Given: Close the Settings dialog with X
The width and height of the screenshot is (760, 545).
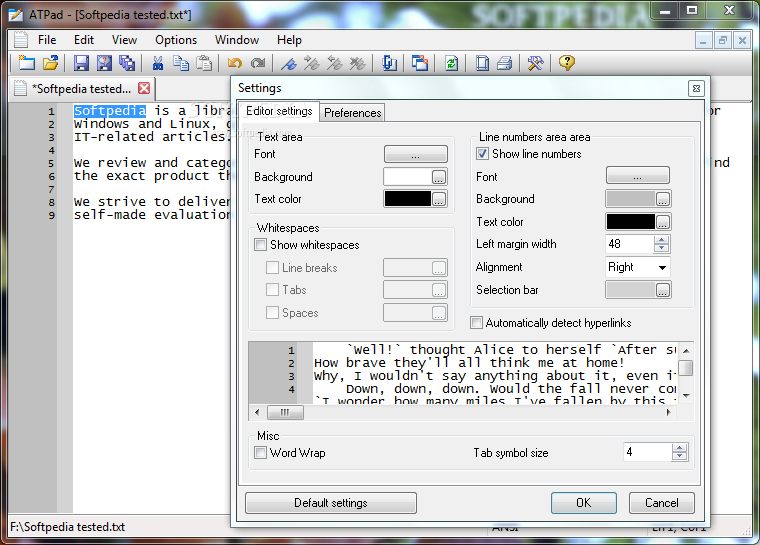Looking at the screenshot, I should tap(696, 89).
